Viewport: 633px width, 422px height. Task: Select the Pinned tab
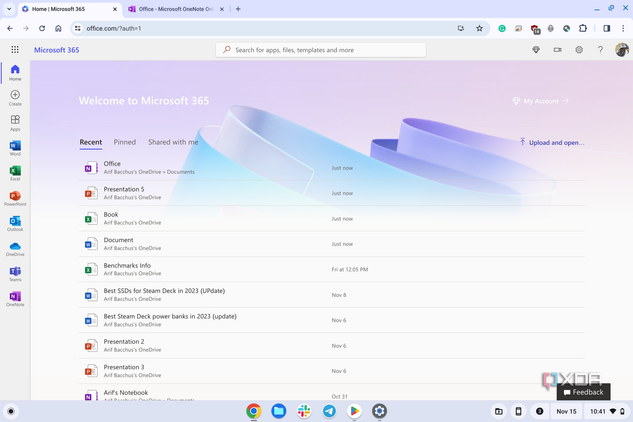tap(124, 142)
